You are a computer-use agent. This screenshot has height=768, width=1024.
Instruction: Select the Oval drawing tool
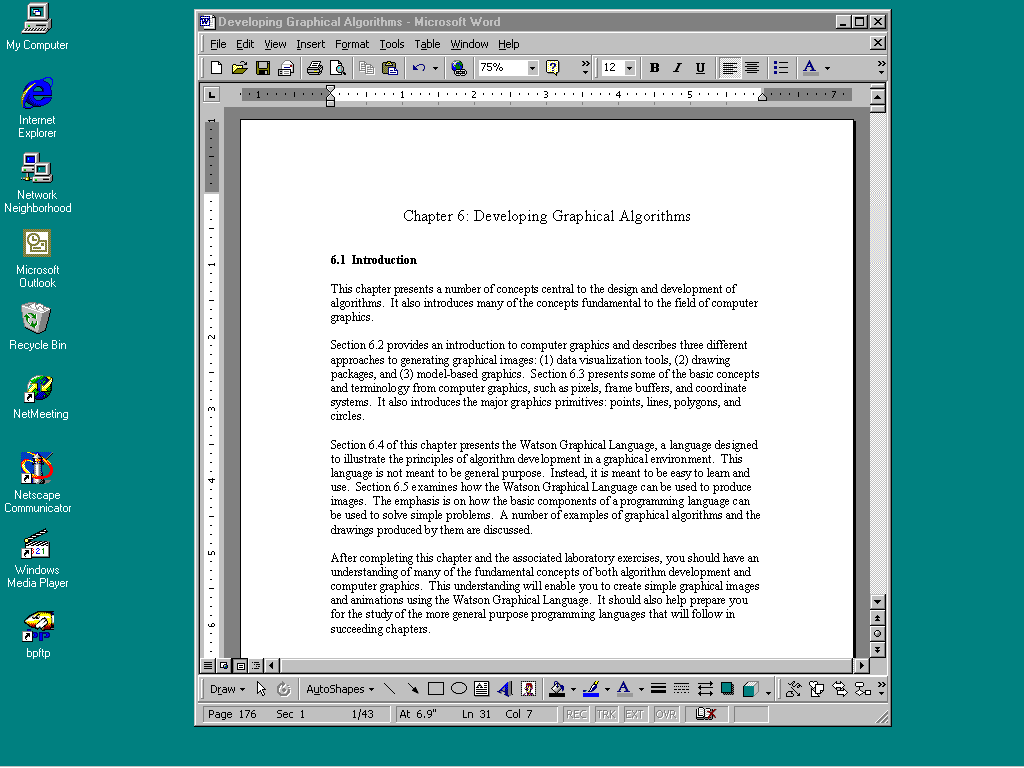coord(459,689)
